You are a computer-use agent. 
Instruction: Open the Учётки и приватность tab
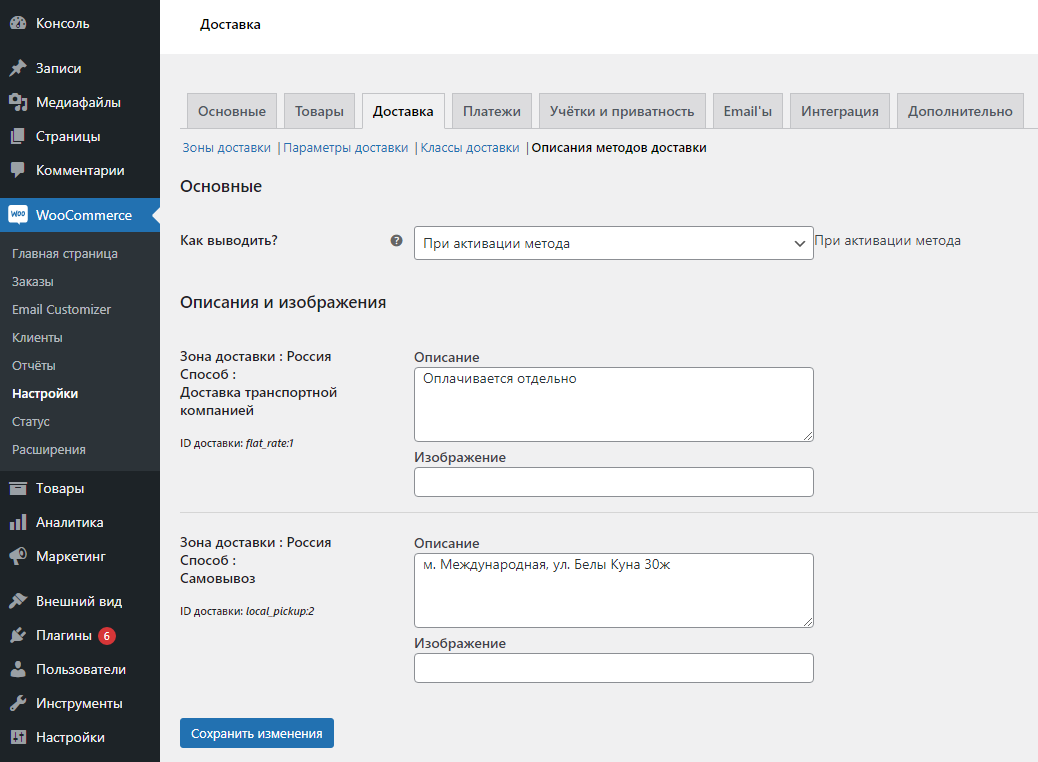pos(622,111)
